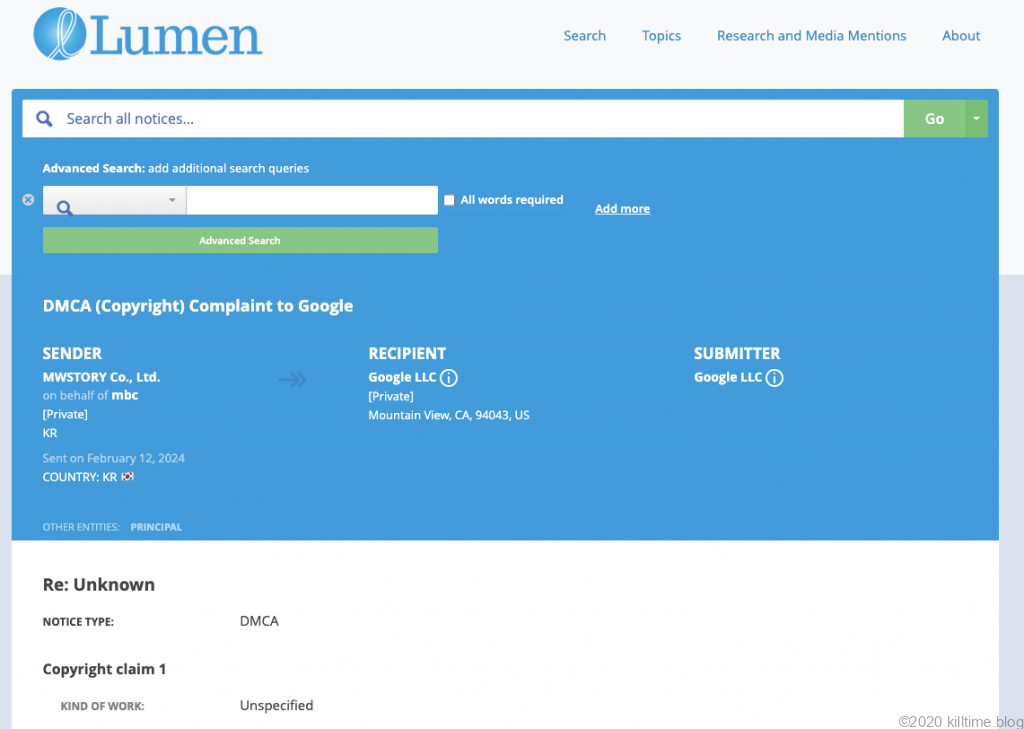
Task: Enable the All words required checkbox
Action: pyautogui.click(x=449, y=200)
